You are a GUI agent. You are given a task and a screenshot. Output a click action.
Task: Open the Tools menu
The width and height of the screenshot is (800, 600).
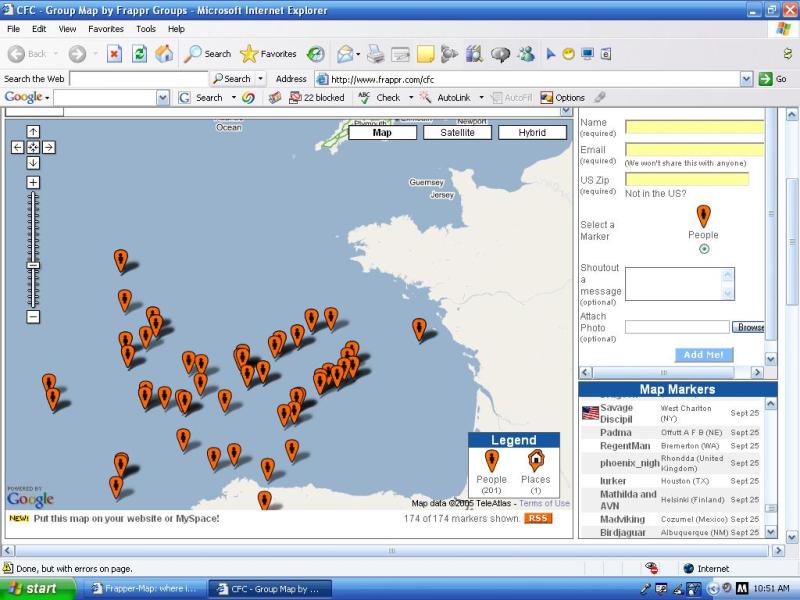145,29
